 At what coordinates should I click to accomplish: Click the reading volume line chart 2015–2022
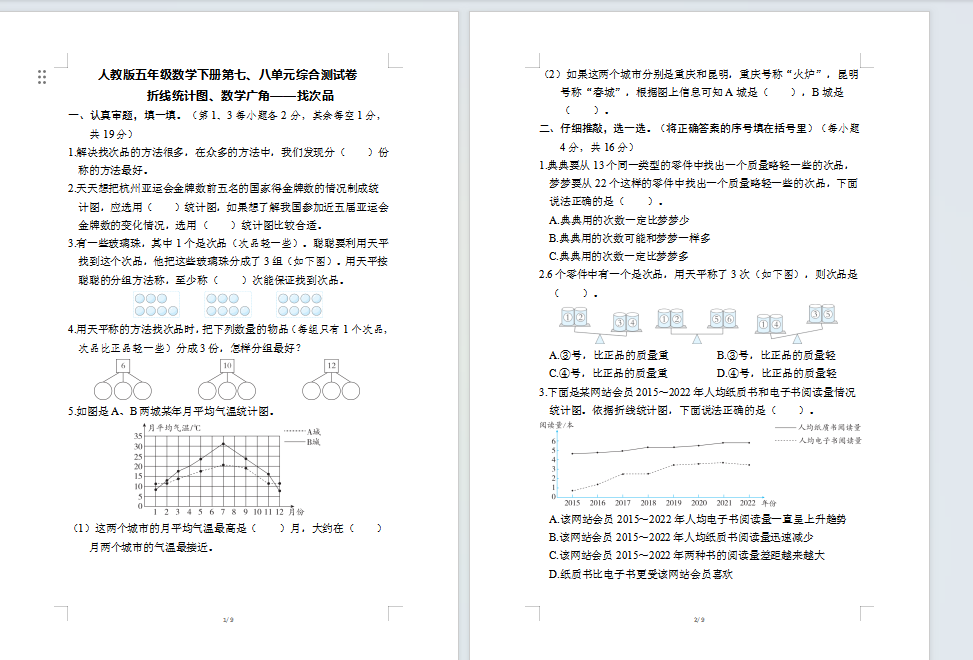tap(700, 464)
